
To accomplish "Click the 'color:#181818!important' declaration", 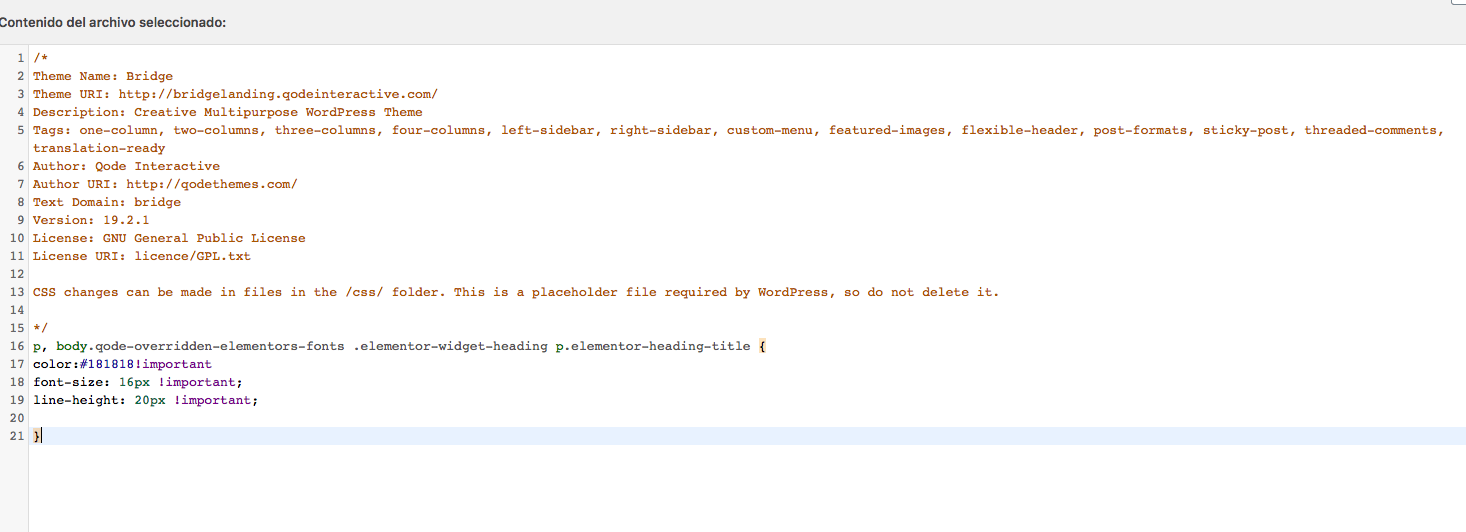I will 122,364.
